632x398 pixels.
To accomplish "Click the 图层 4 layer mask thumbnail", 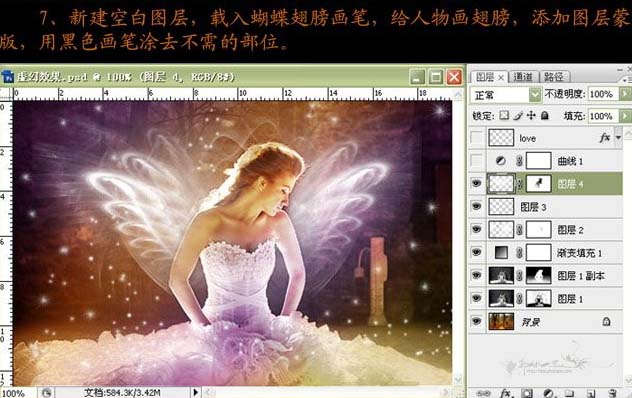I will pos(538,184).
